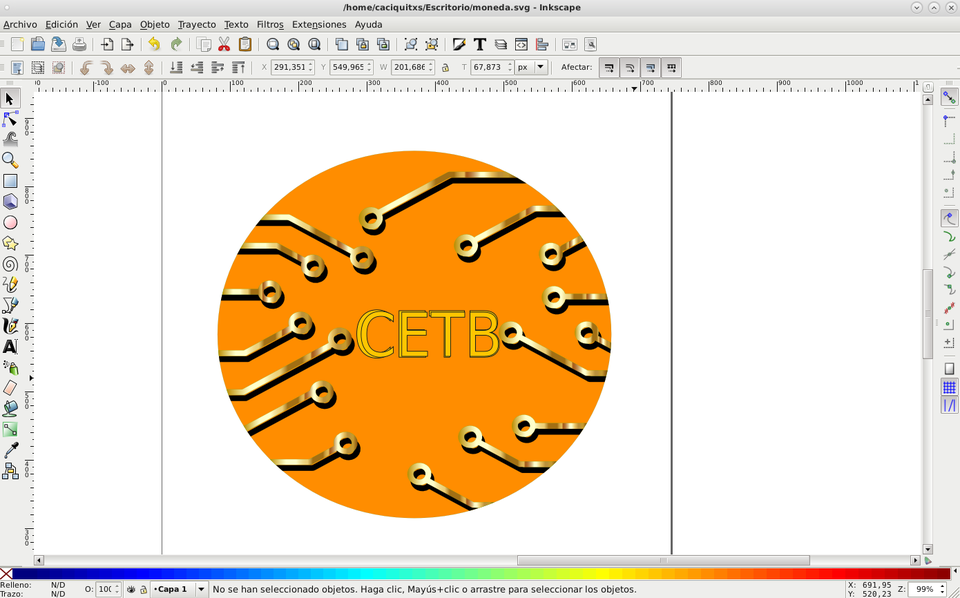Select the Ellipse circle tool
The height and width of the screenshot is (598, 960).
(10, 222)
